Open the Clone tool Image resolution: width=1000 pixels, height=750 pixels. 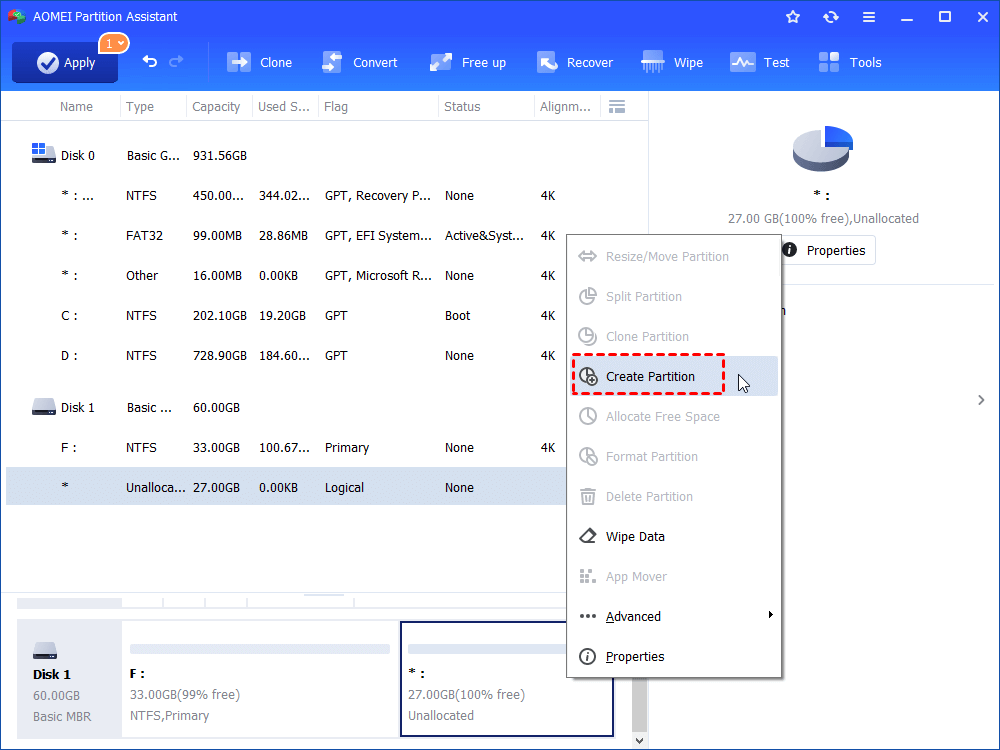(260, 62)
